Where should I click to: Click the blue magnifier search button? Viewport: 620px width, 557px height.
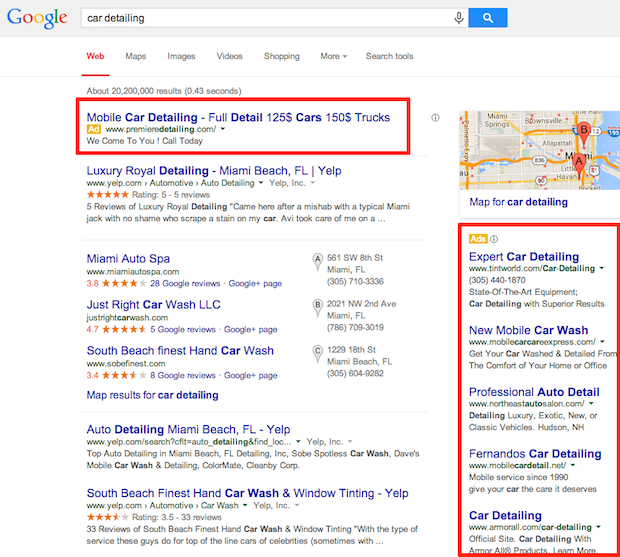coord(488,18)
